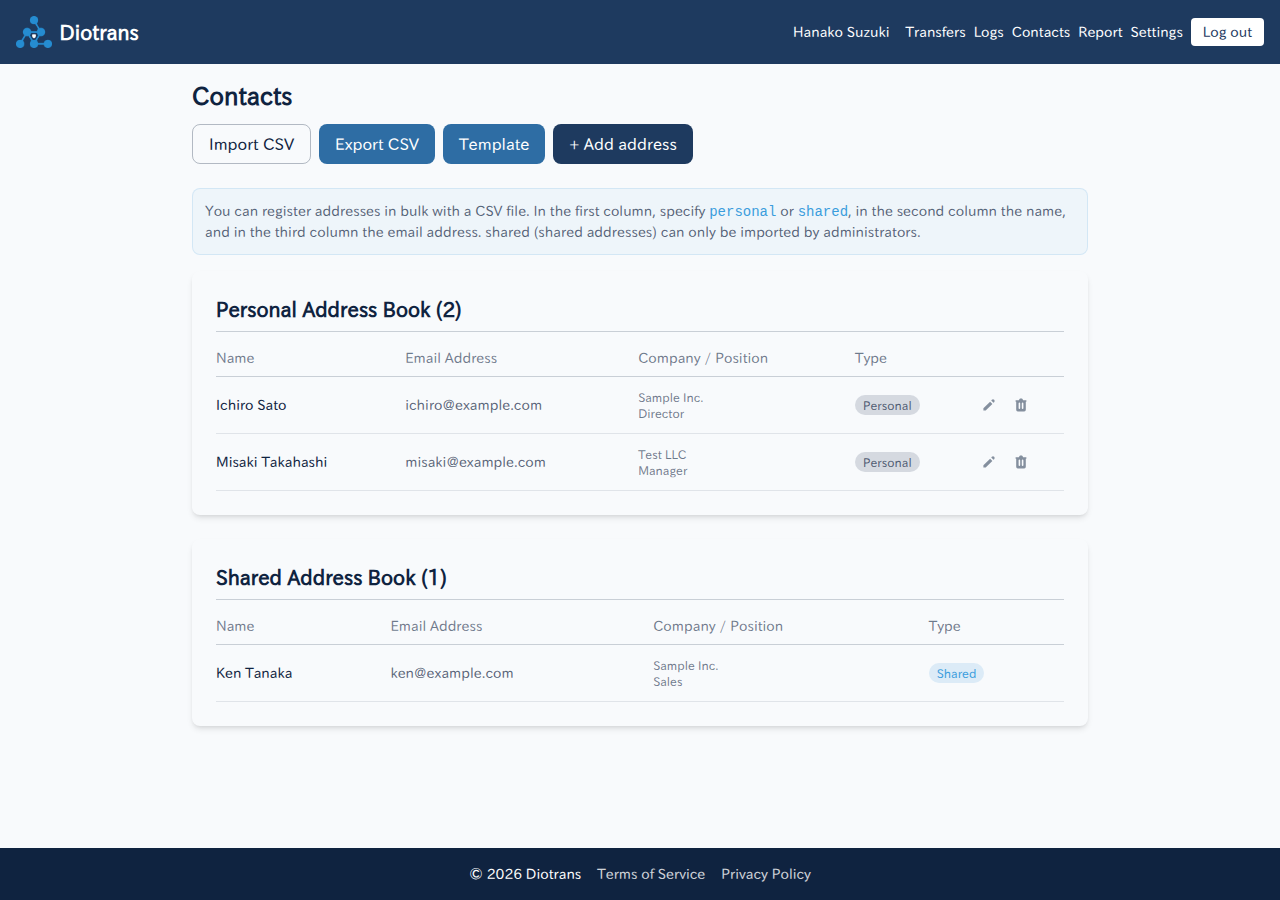The width and height of the screenshot is (1280, 900).
Task: Click the Ken Tanaka name cell
Action: click(x=254, y=673)
